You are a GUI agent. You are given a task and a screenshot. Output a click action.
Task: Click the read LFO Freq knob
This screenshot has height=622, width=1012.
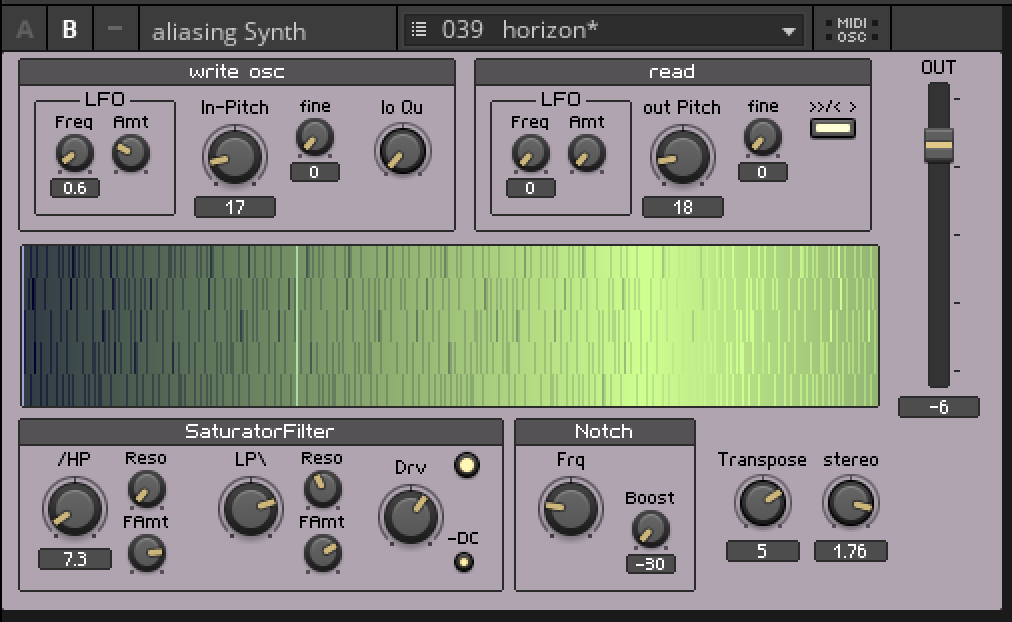click(530, 154)
